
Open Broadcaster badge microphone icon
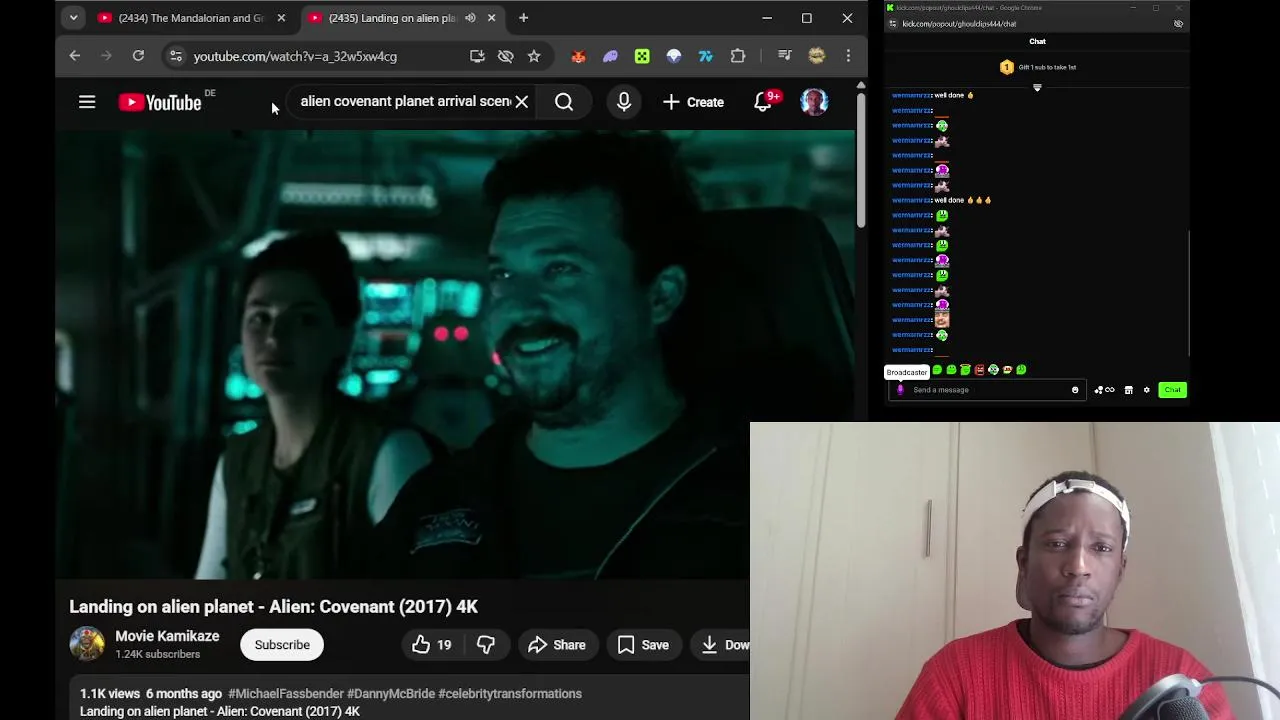click(x=900, y=390)
